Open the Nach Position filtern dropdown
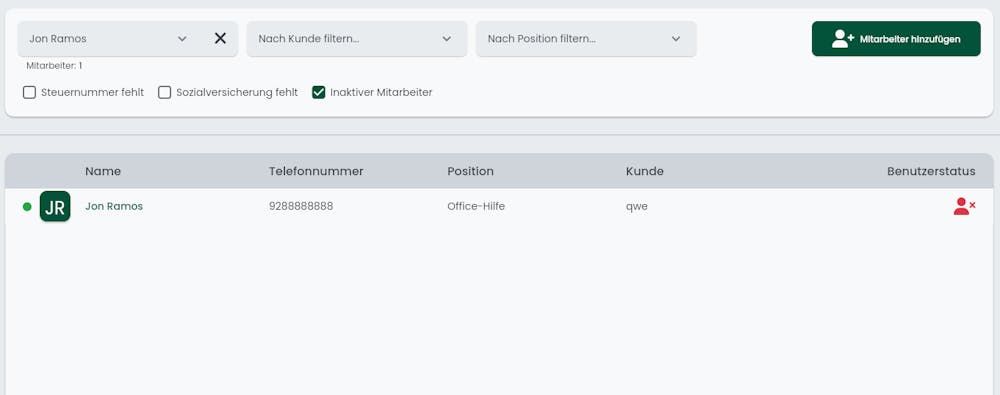Screen dimensions: 1000x395 pos(586,39)
